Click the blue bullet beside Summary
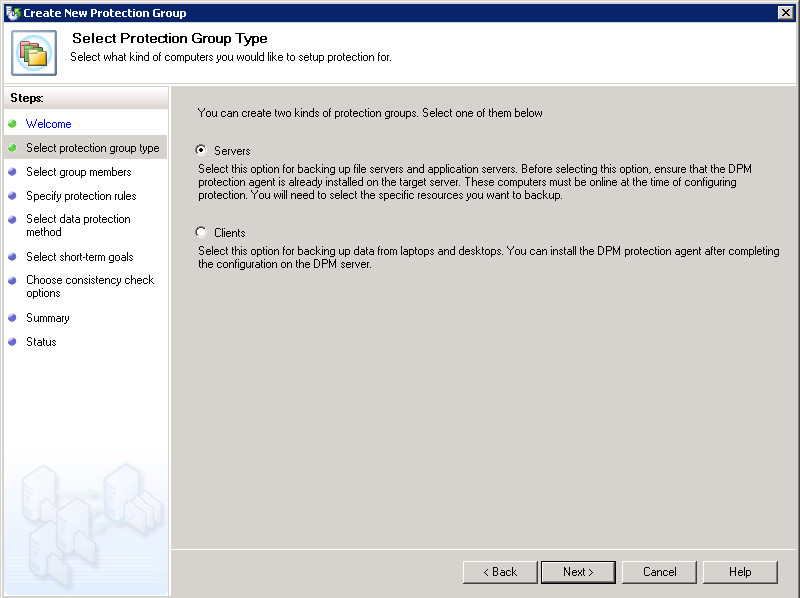Image resolution: width=800 pixels, height=598 pixels. click(12, 317)
